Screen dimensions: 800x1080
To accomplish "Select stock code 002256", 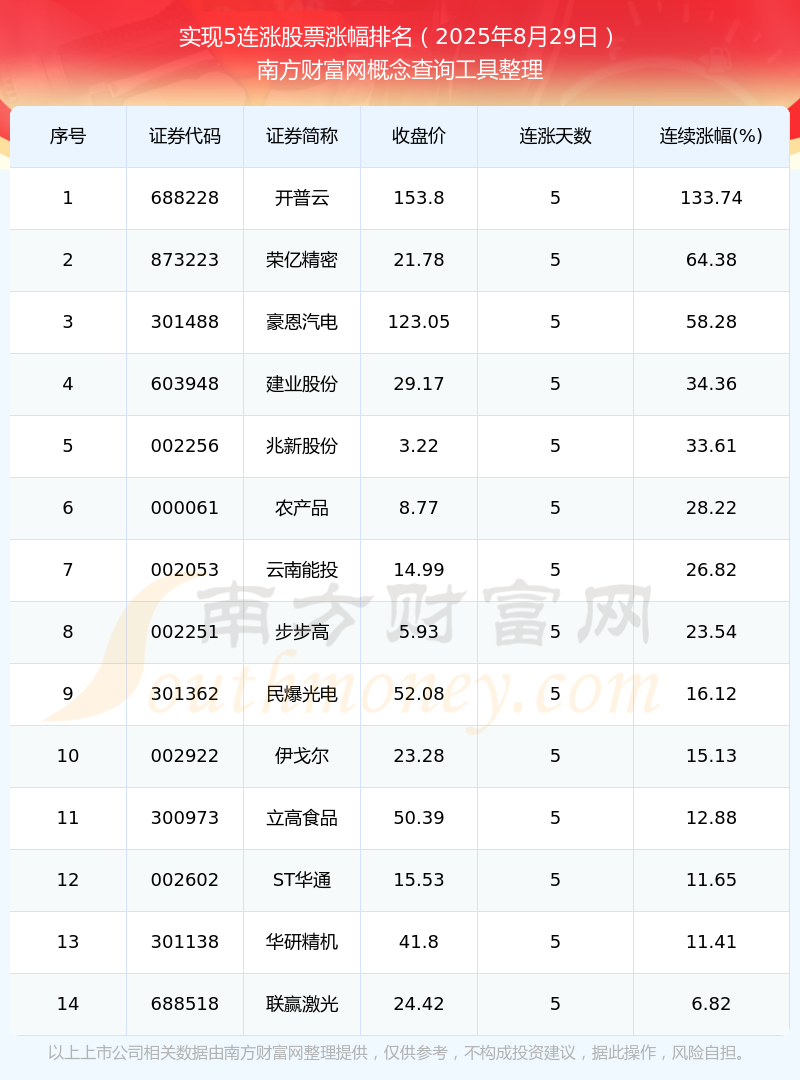I will (x=185, y=446).
